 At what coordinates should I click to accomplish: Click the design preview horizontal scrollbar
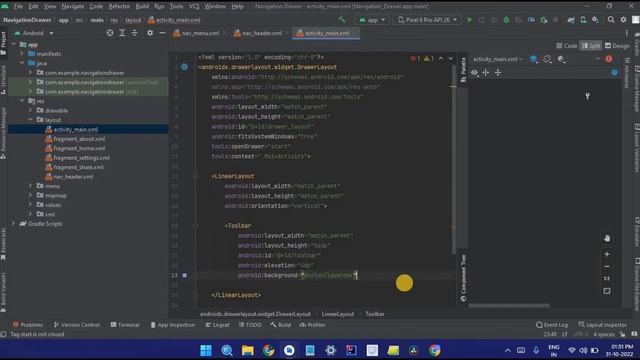(509, 305)
